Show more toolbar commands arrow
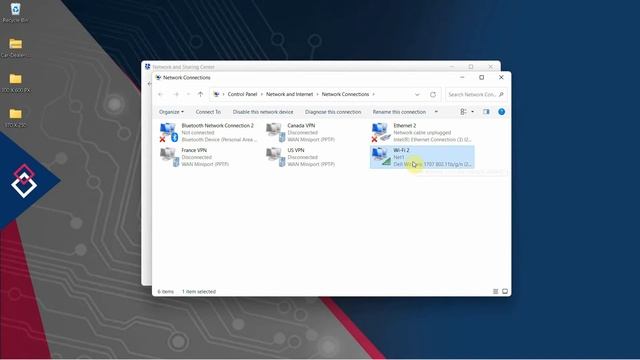Viewport: 640px width, 360px height. pyautogui.click(x=436, y=111)
